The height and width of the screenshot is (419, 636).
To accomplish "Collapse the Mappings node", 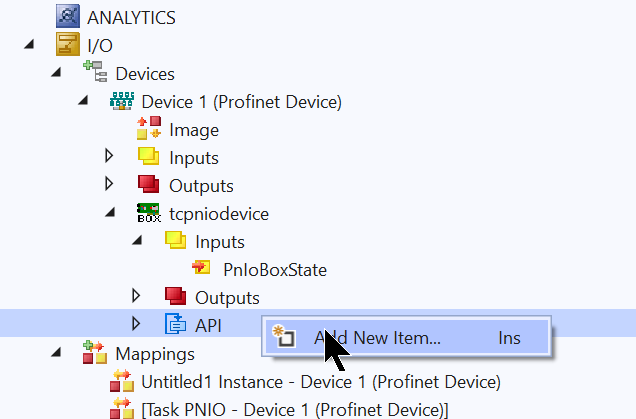I will coord(56,352).
